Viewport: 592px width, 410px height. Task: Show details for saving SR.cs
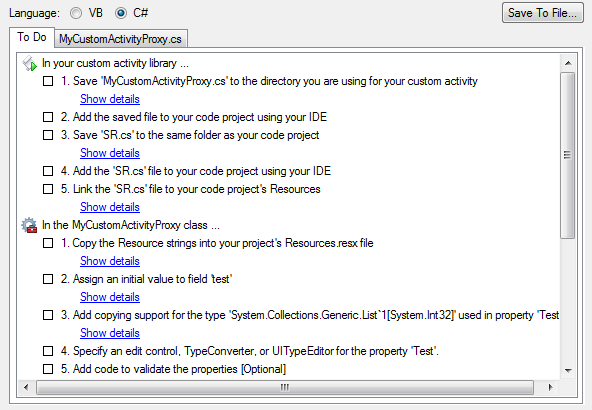click(x=110, y=153)
